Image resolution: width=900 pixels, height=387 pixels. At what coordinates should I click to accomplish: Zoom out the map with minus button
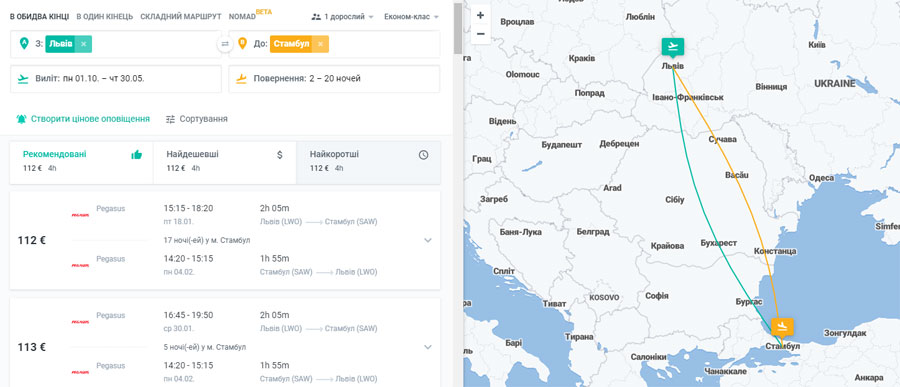click(x=480, y=34)
